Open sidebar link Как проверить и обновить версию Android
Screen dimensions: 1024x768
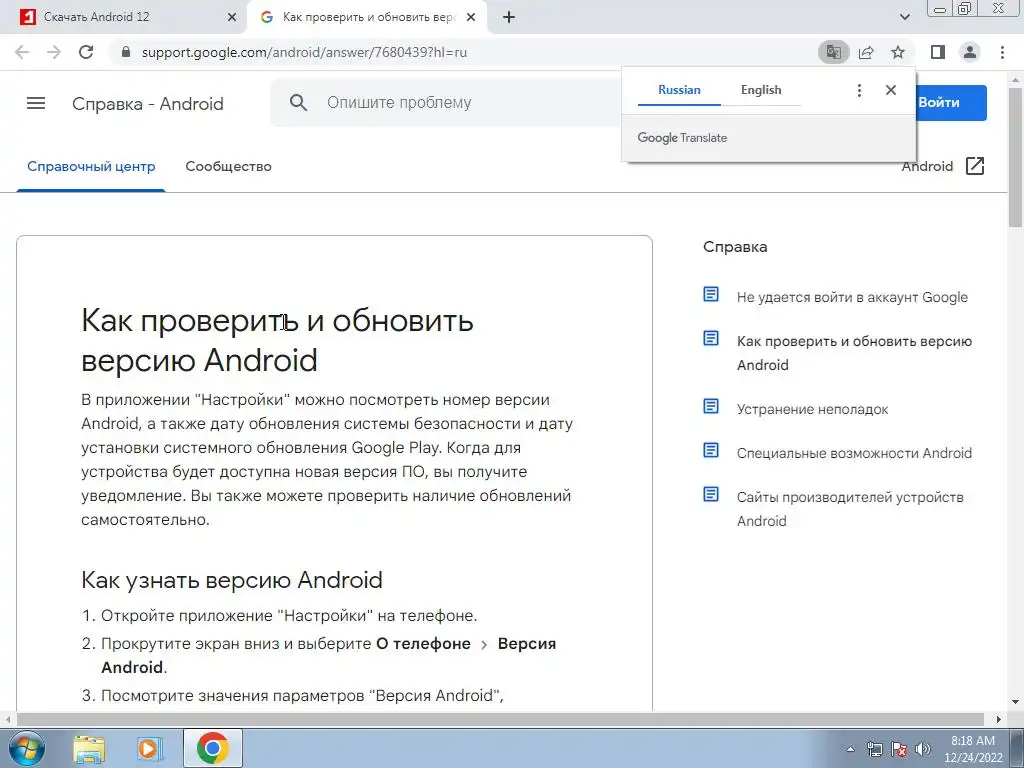(854, 353)
